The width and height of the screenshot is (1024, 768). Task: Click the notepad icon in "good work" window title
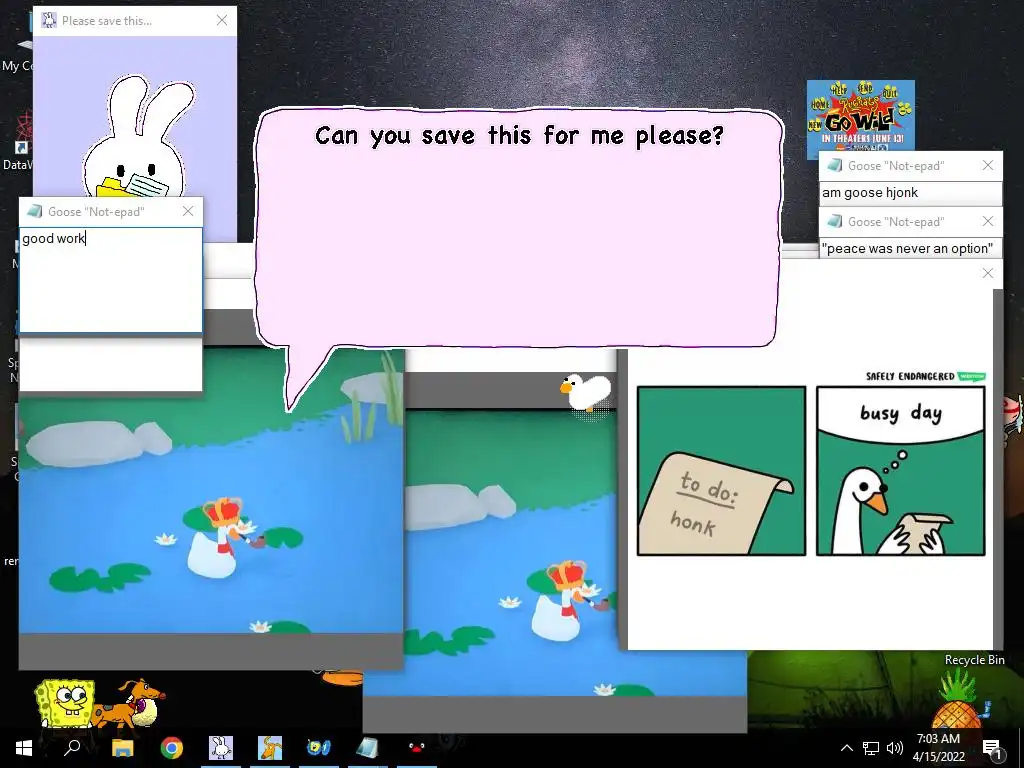(34, 211)
